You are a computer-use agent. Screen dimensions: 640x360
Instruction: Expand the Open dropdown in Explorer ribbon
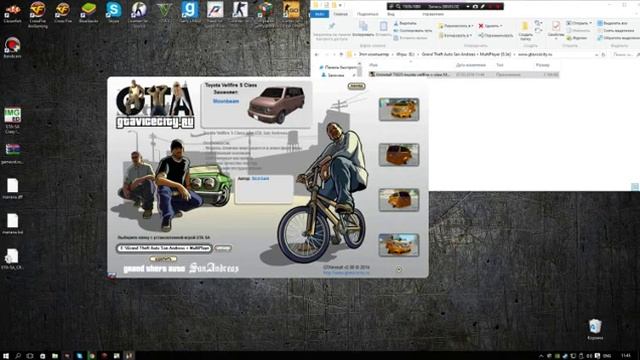tap(590, 23)
